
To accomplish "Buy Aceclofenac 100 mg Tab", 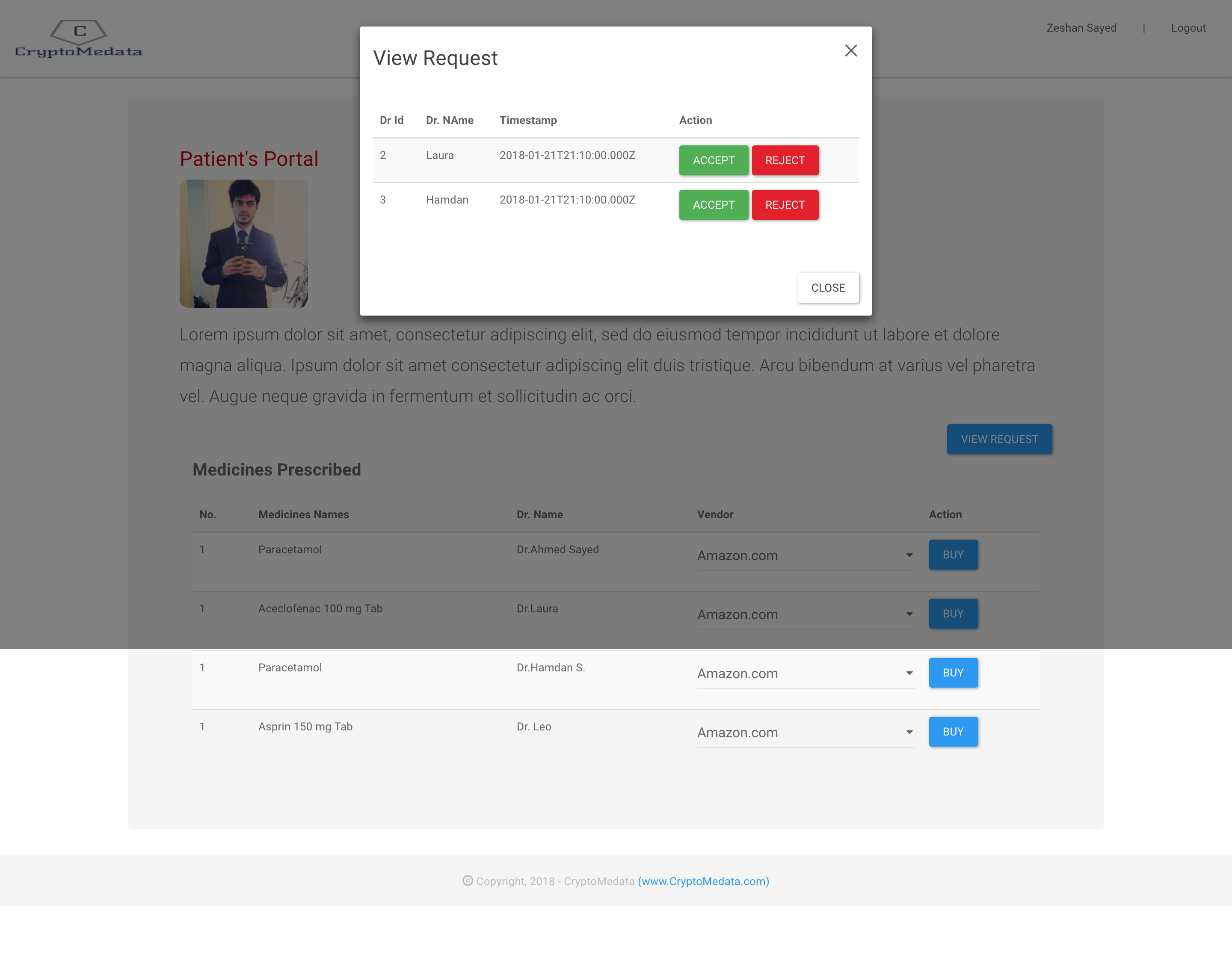I will point(953,614).
